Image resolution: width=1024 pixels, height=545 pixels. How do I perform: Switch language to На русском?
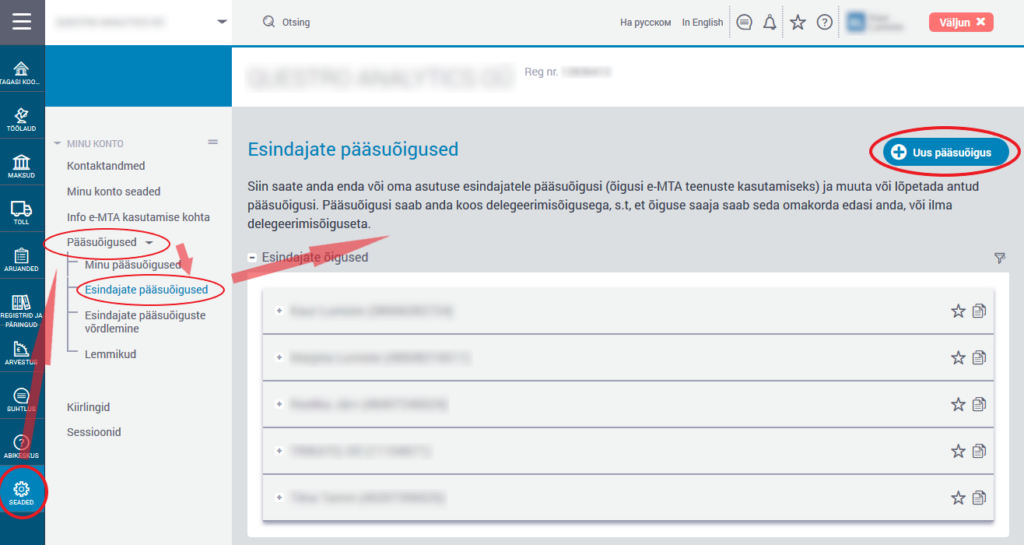(x=645, y=22)
